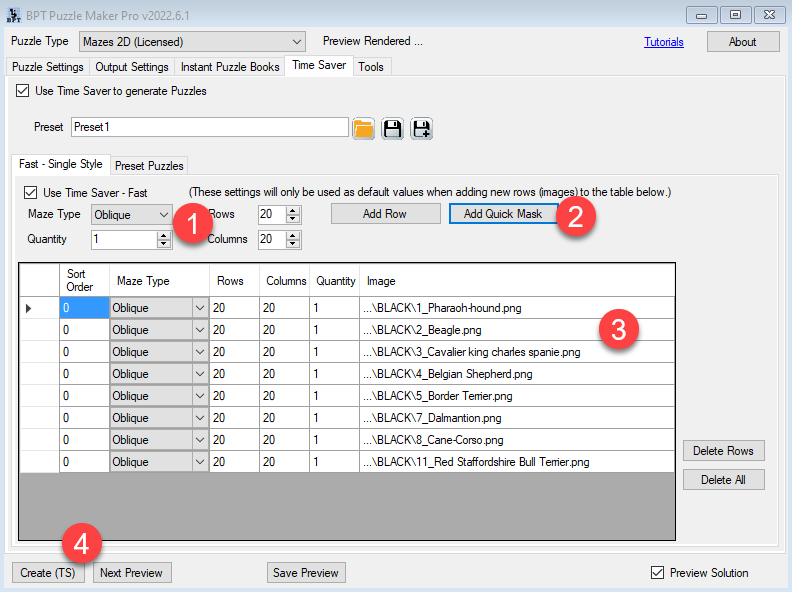Toggle Use Time Saver to generate Puzzles
Screen dimensions: 792x592
click(23, 91)
